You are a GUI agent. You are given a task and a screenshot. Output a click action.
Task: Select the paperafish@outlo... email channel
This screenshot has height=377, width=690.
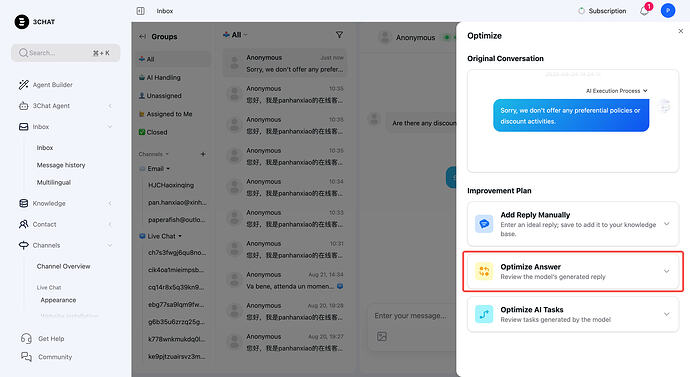(177, 220)
